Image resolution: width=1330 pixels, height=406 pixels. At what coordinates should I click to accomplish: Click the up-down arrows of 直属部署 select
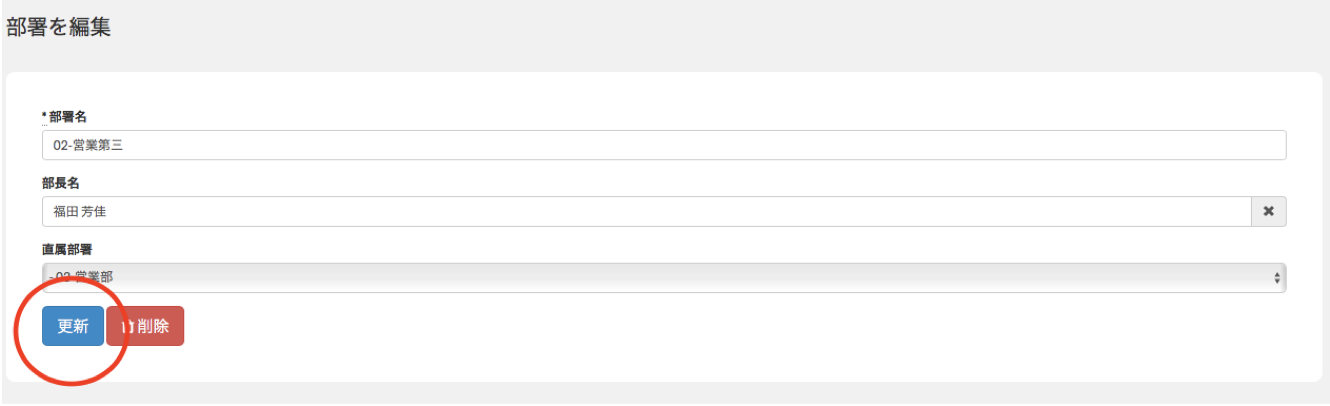point(1276,278)
